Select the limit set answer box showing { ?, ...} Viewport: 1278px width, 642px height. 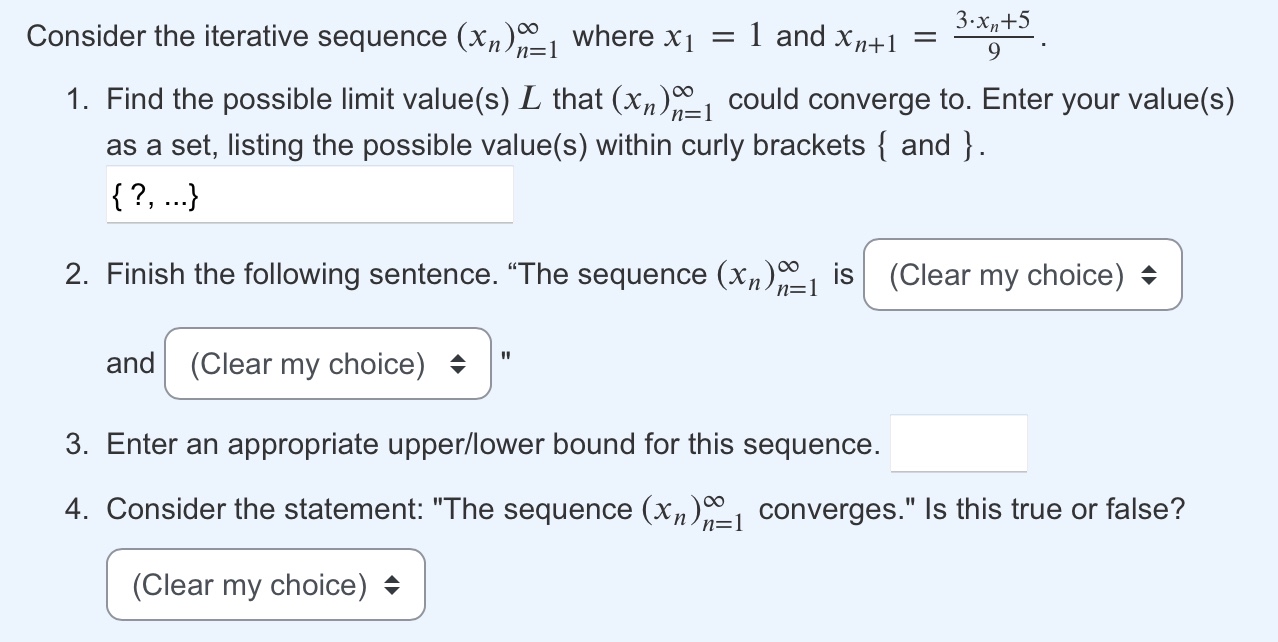[310, 194]
